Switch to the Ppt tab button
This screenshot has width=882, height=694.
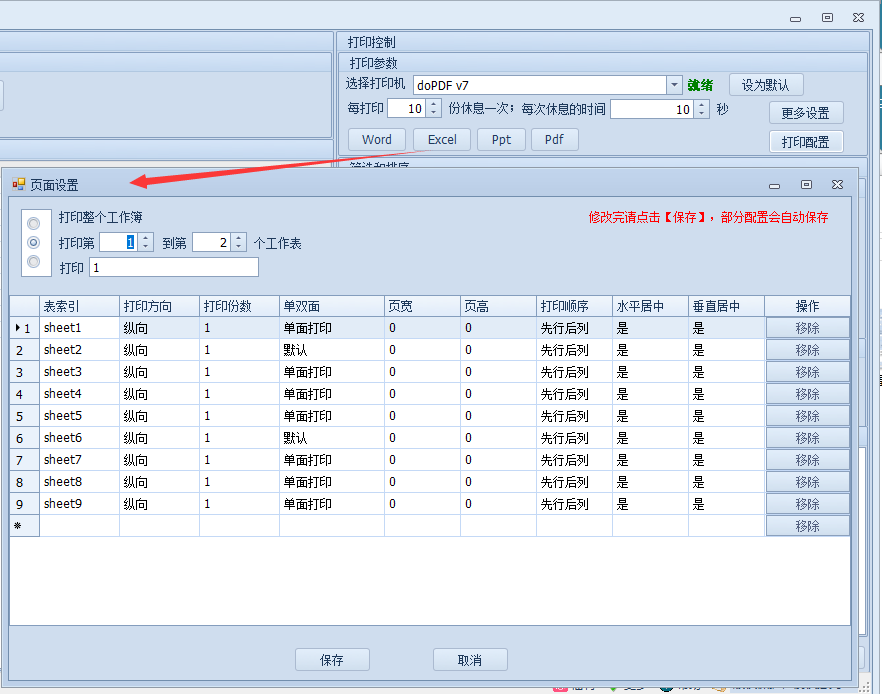tap(501, 139)
